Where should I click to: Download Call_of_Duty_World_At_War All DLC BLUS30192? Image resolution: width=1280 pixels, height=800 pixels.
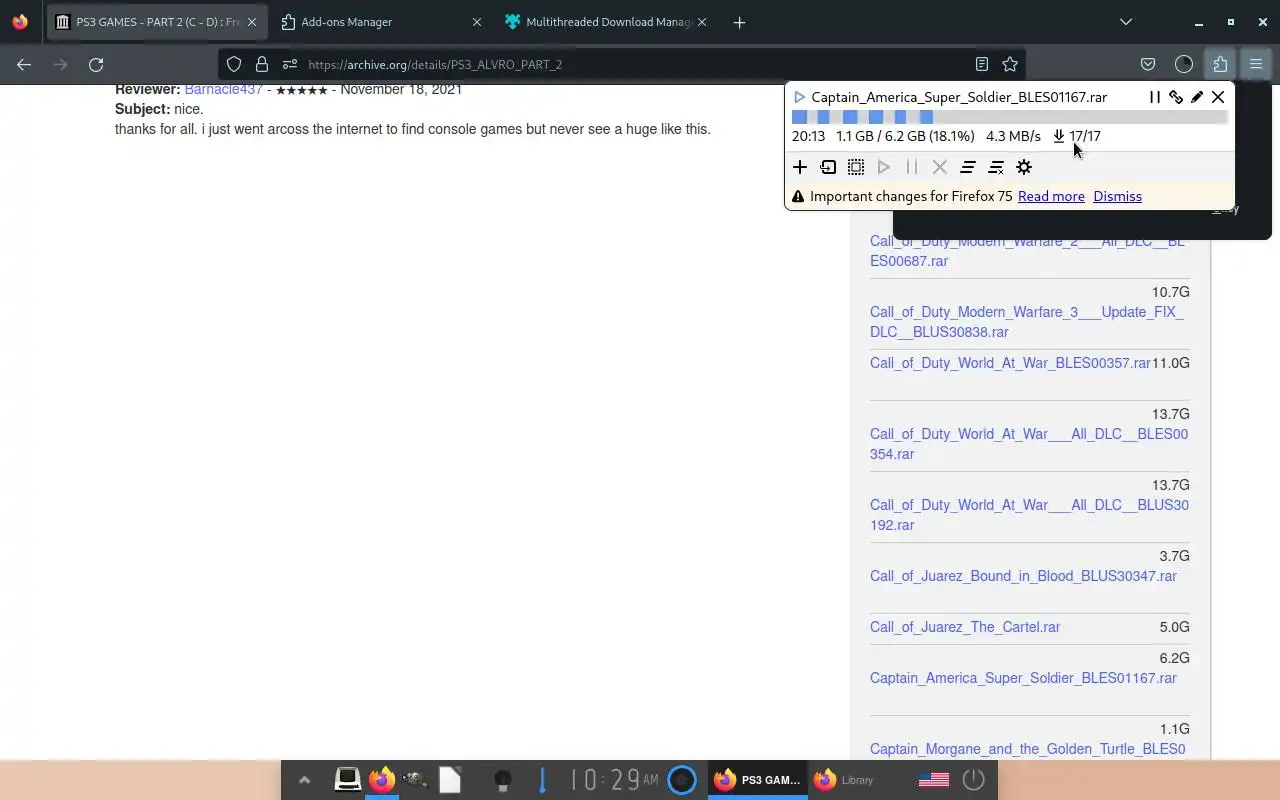pos(1029,515)
